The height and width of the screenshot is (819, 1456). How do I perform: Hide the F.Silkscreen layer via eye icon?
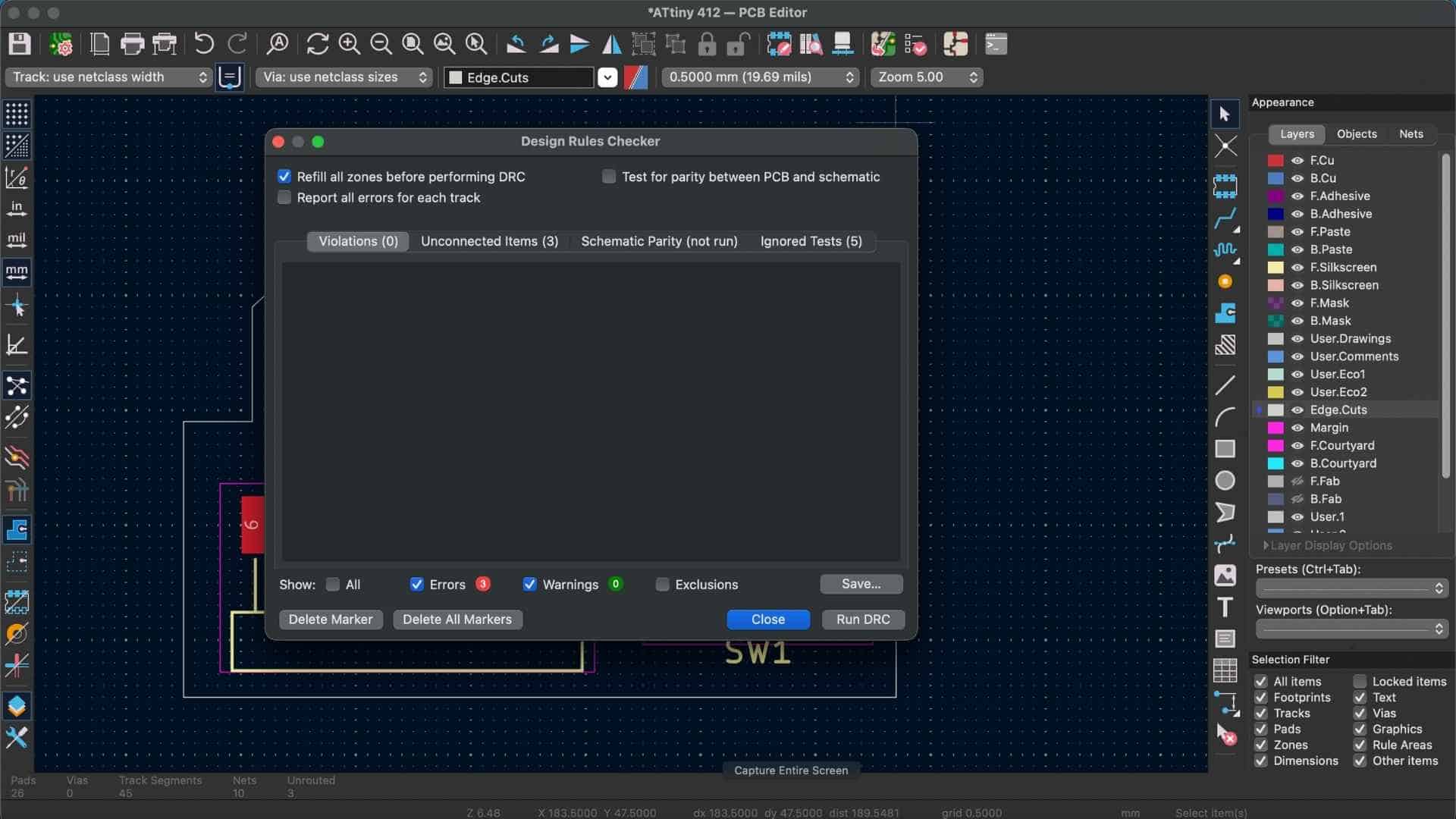(1298, 268)
